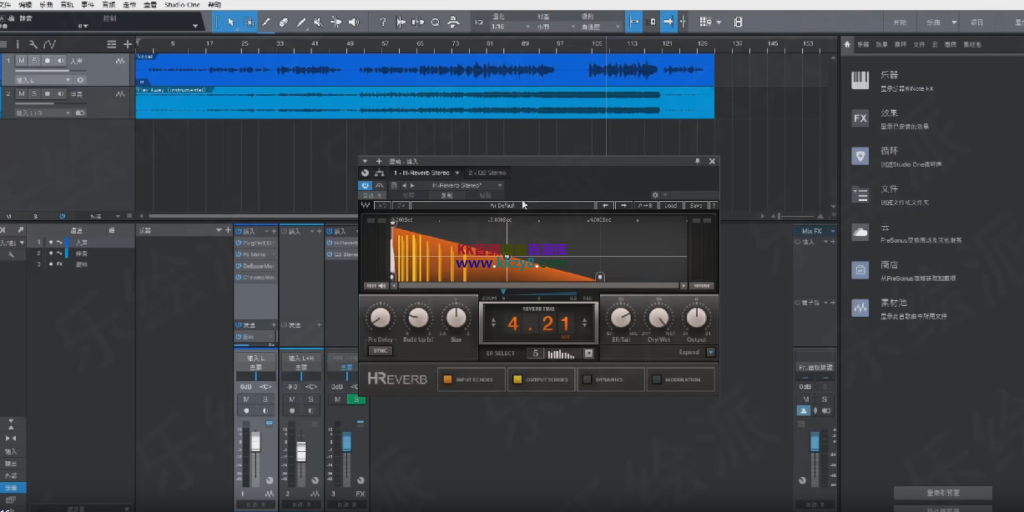
Task: Open Pool section in browser
Action: [x=860, y=308]
